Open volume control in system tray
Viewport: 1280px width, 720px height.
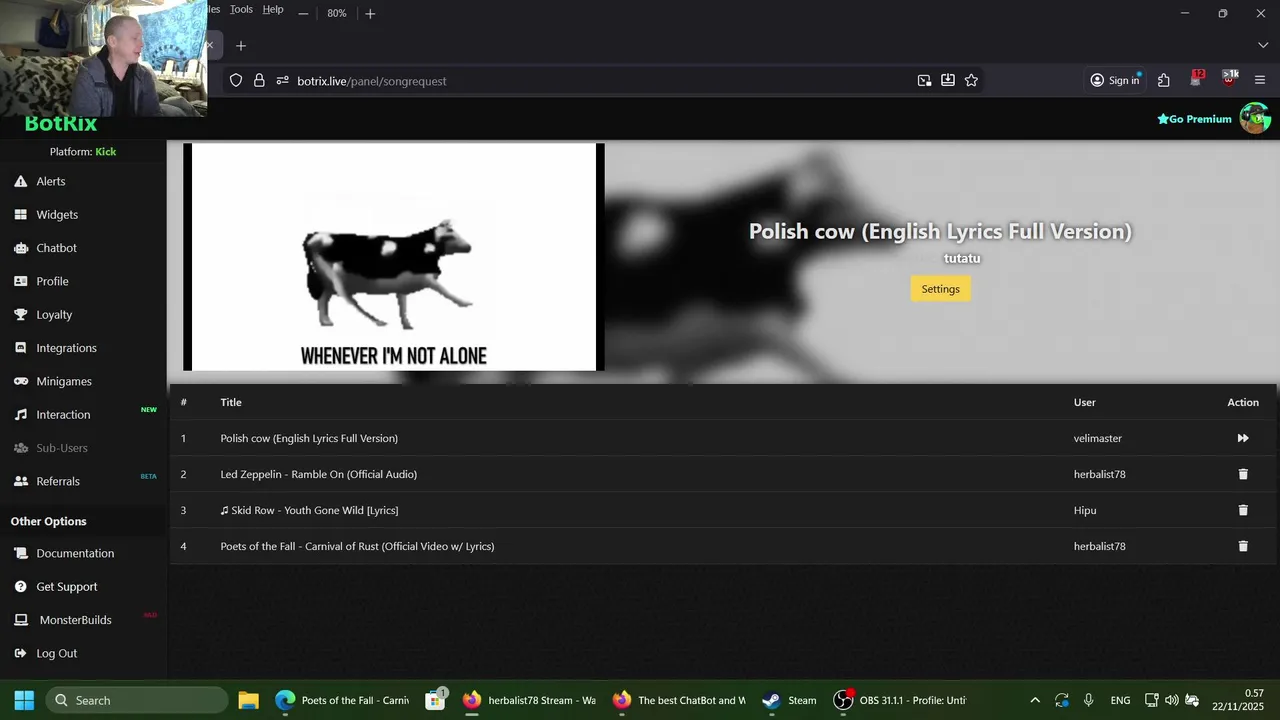point(1171,700)
